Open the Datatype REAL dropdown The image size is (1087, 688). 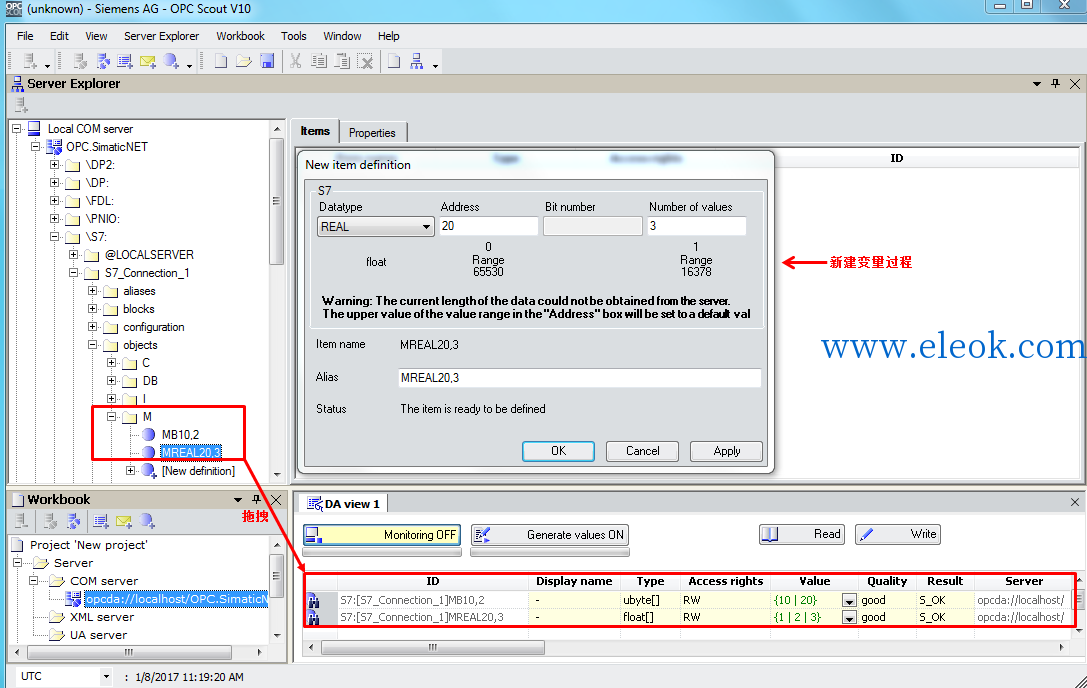pos(426,227)
